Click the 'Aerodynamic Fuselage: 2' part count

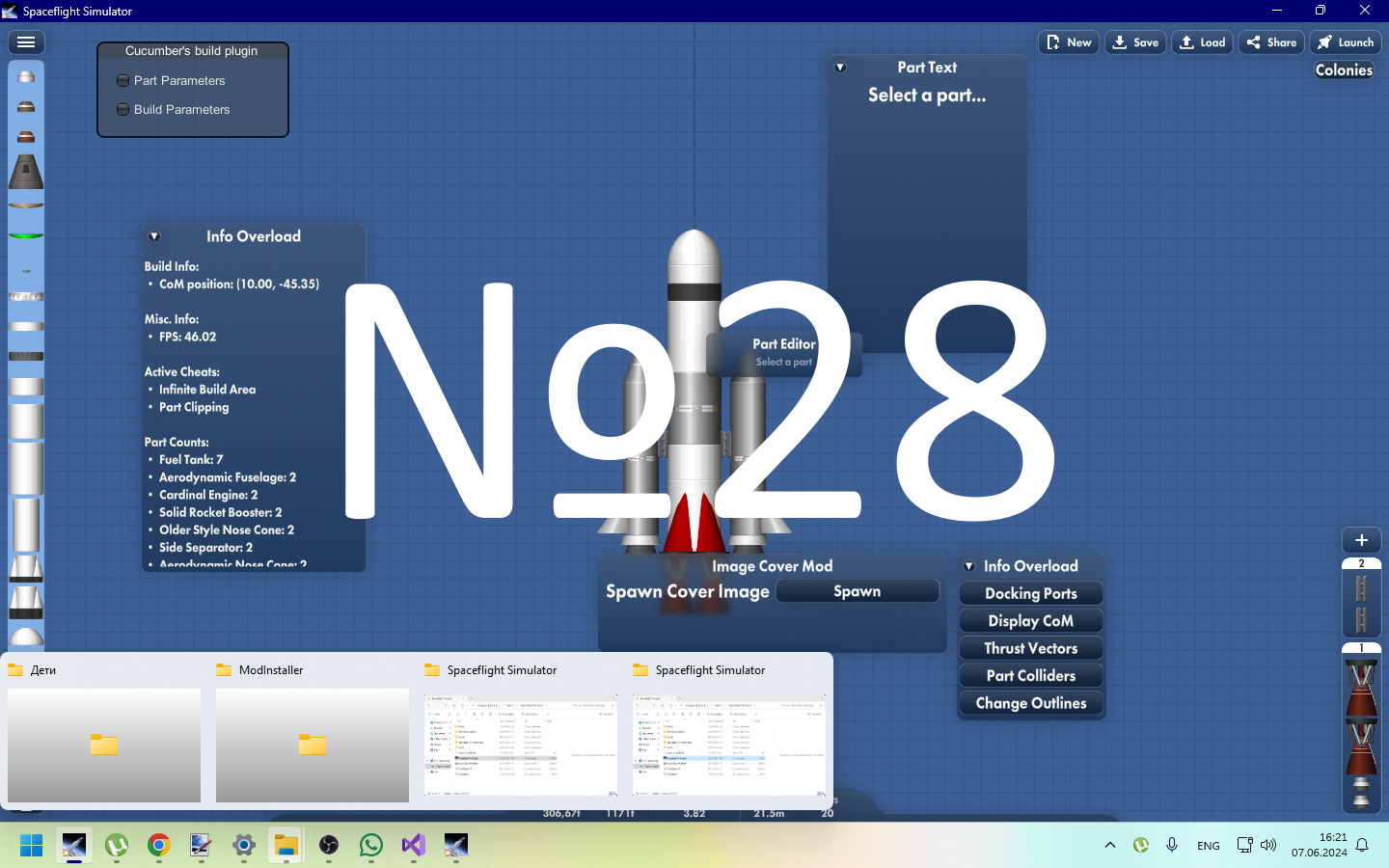228,477
